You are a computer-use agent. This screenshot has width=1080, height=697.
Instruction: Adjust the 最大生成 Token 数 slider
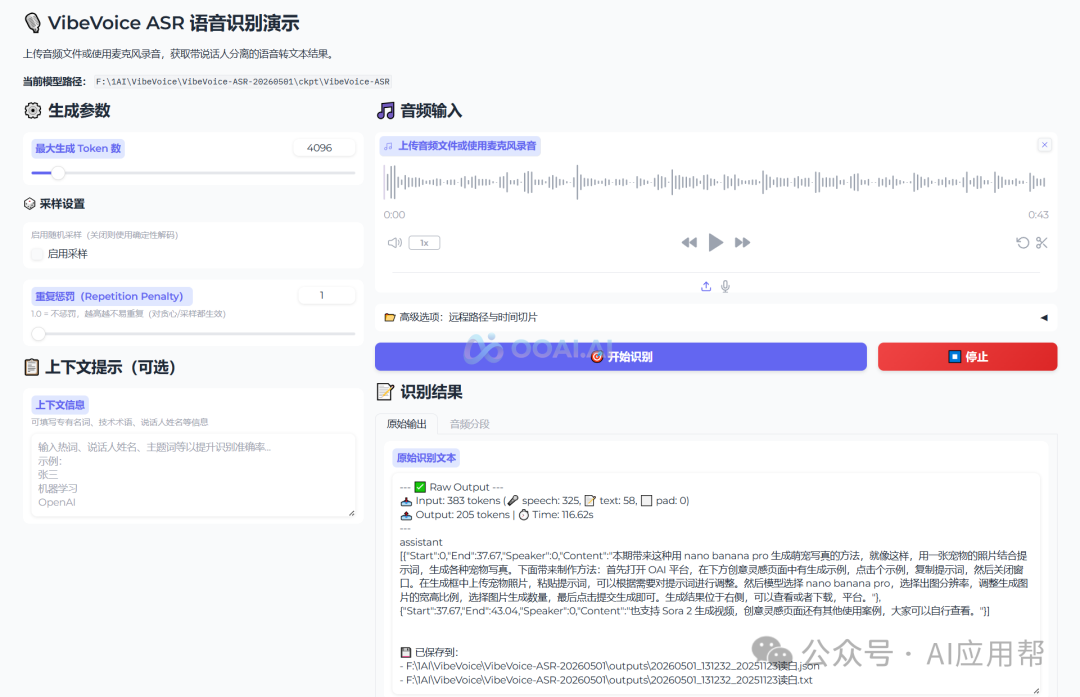tap(193, 173)
